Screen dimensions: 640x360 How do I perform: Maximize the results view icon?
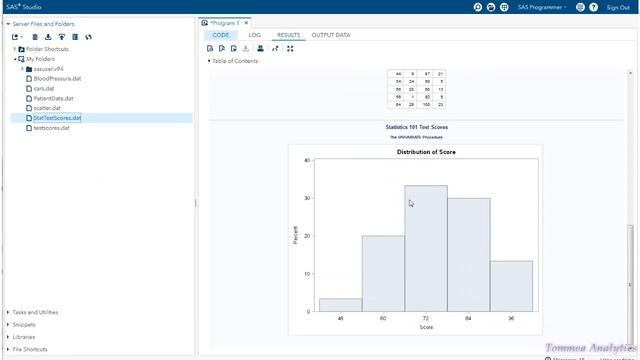tap(290, 49)
